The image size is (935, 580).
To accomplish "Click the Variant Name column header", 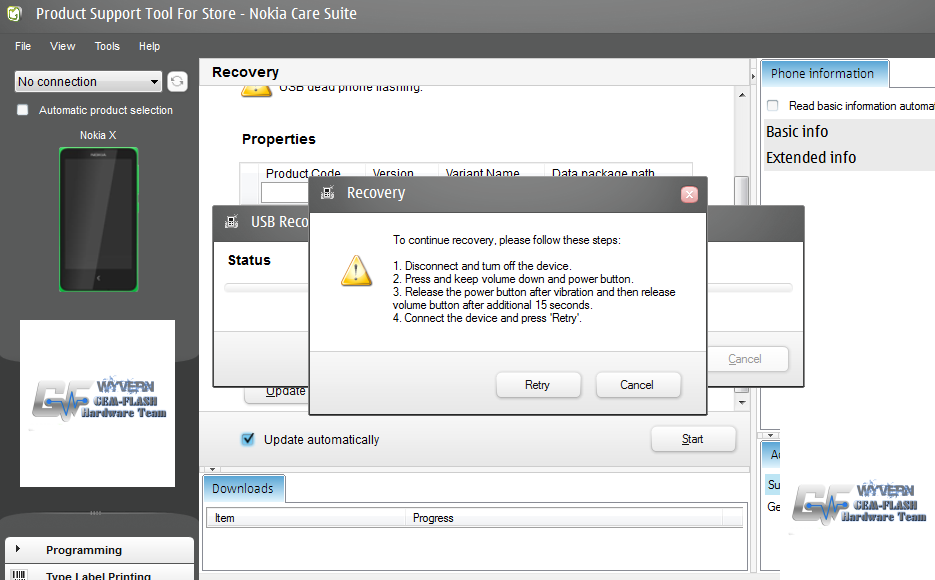I will pyautogui.click(x=491, y=173).
